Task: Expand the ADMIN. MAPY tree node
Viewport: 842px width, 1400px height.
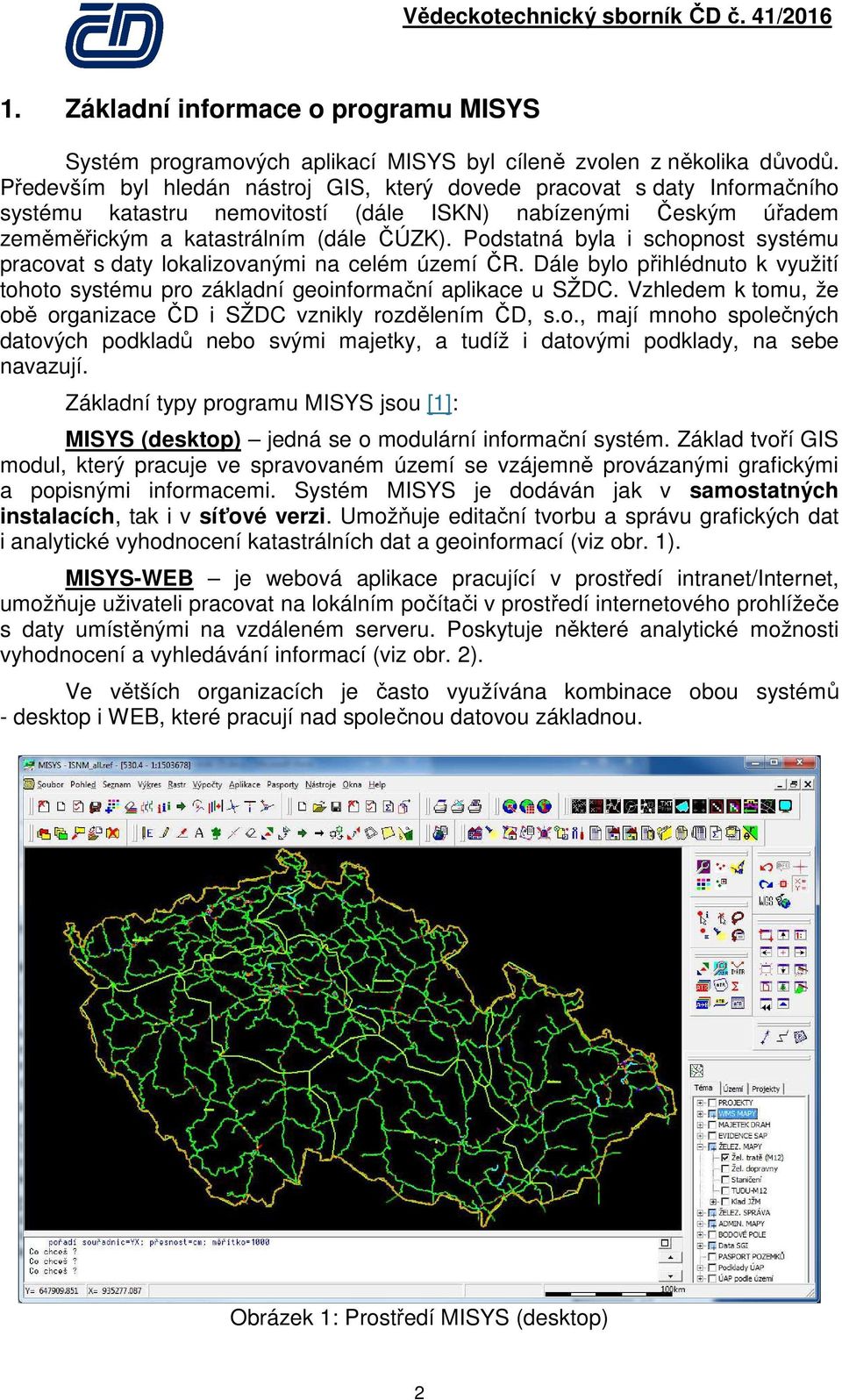Action: (x=700, y=1224)
